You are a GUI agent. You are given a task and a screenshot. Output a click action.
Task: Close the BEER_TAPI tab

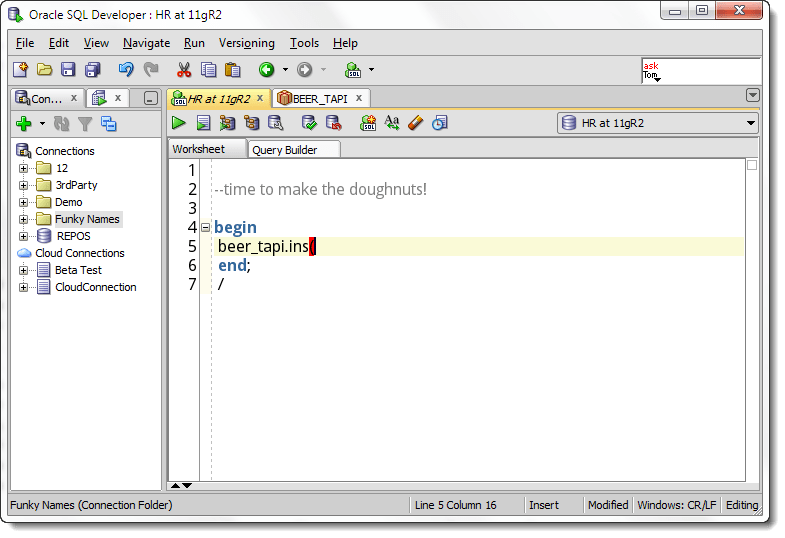coord(359,98)
